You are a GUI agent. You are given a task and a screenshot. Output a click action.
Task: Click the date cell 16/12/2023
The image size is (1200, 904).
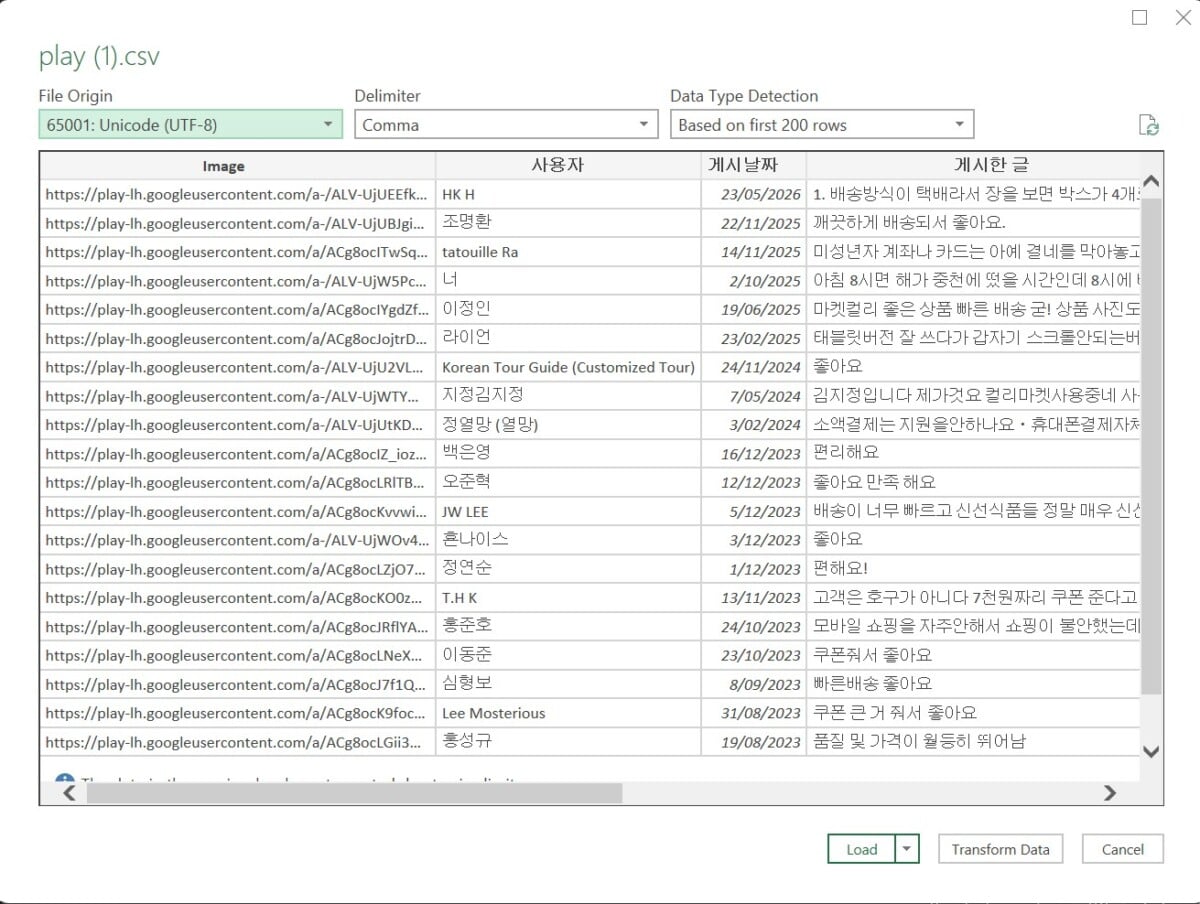(x=754, y=454)
